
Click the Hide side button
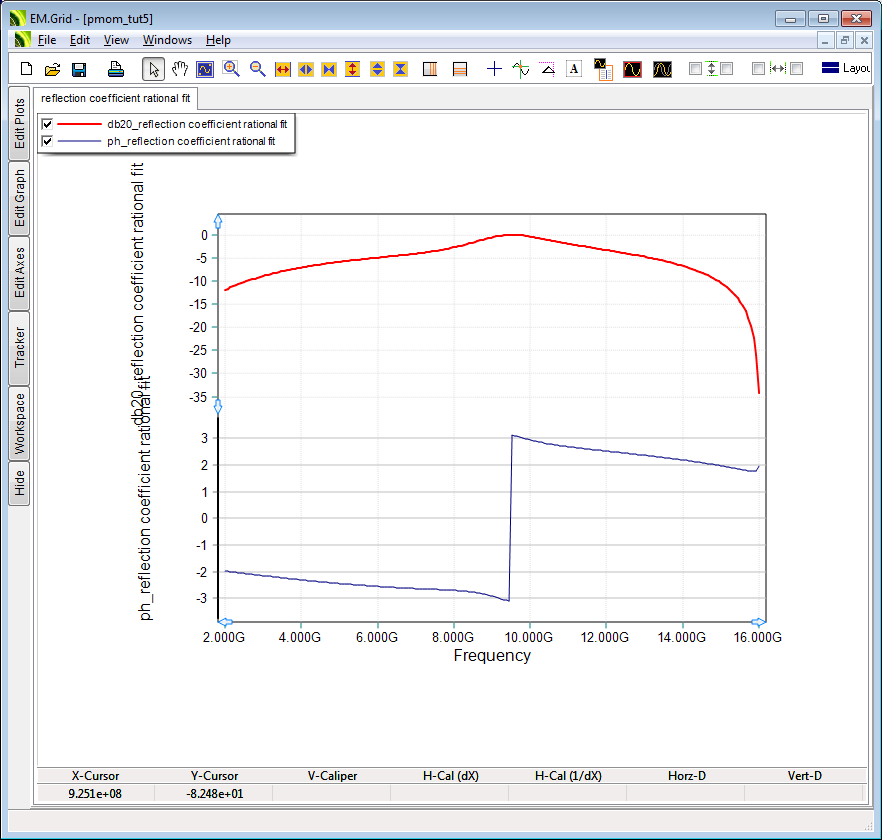tap(19, 484)
